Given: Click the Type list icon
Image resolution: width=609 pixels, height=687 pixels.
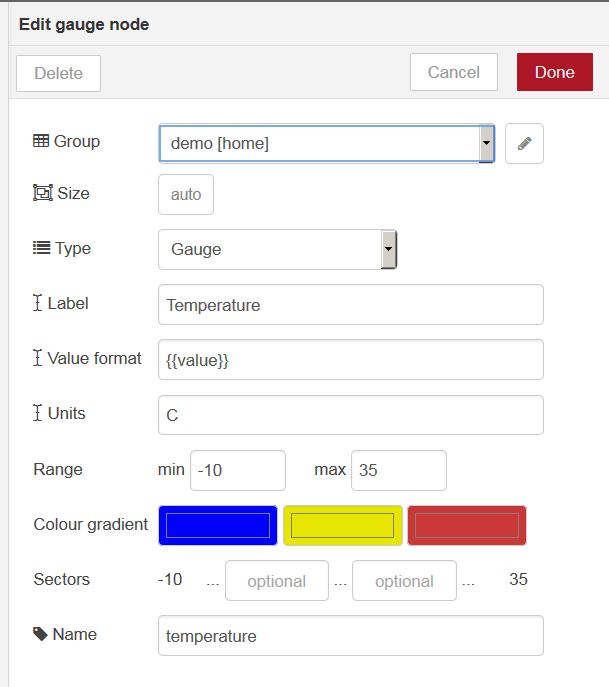Looking at the screenshot, I should coord(41,248).
